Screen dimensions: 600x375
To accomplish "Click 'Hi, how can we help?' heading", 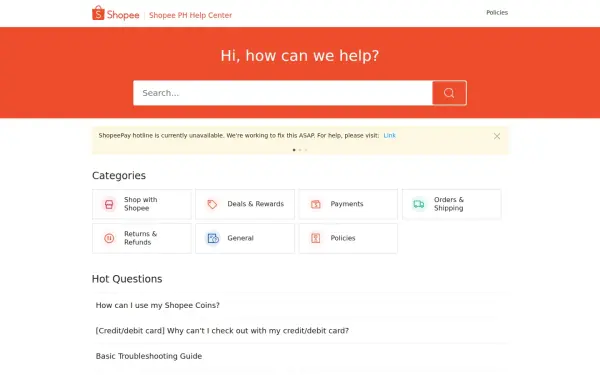I will pos(300,56).
